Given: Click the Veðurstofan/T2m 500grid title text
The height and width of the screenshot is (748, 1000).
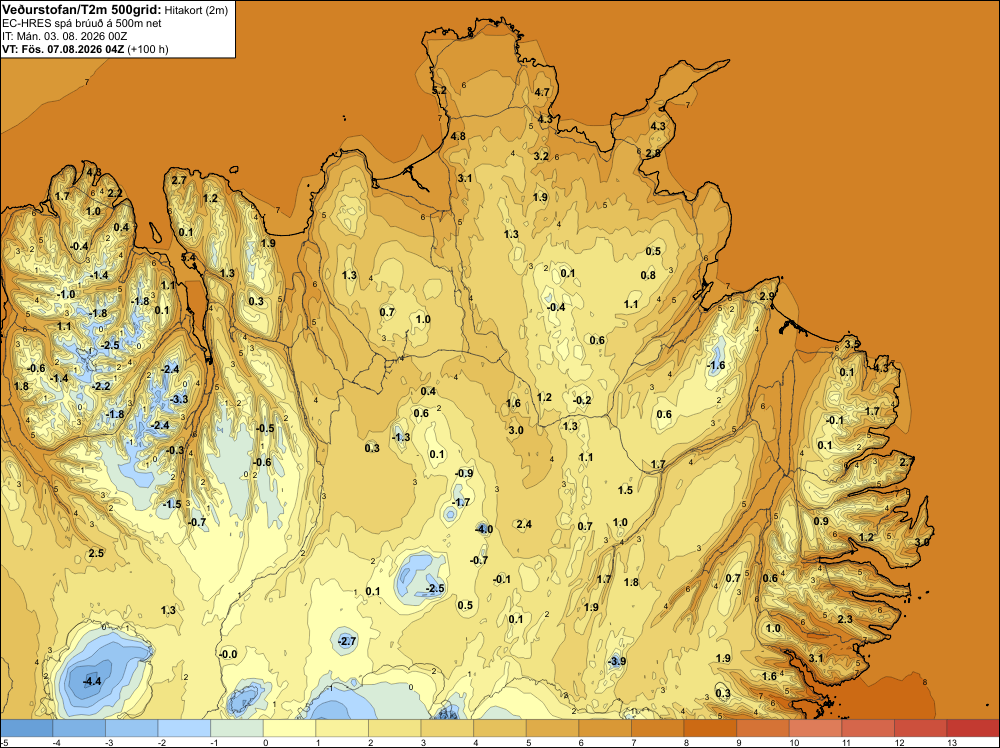Looking at the screenshot, I should click(81, 9).
